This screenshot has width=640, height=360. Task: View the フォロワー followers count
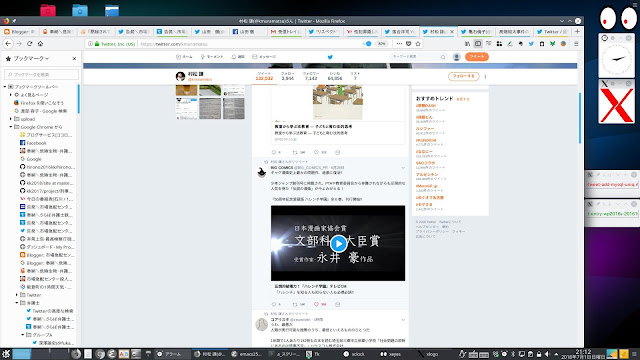coord(311,76)
